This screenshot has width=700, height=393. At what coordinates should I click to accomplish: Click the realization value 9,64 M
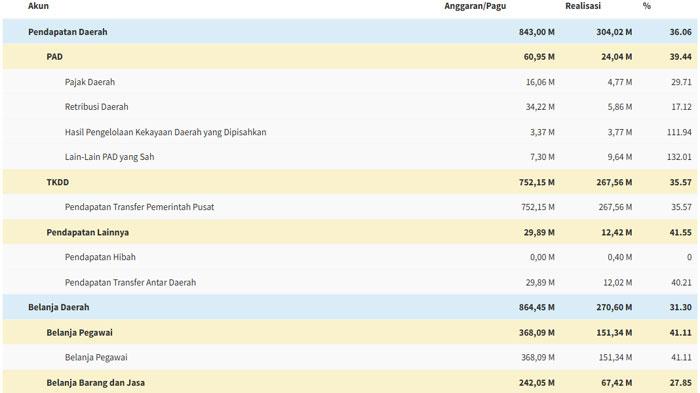click(x=620, y=157)
